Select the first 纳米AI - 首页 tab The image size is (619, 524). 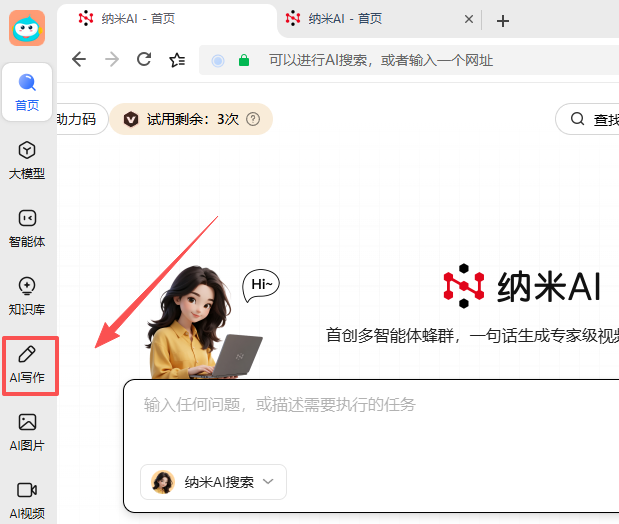(160, 19)
